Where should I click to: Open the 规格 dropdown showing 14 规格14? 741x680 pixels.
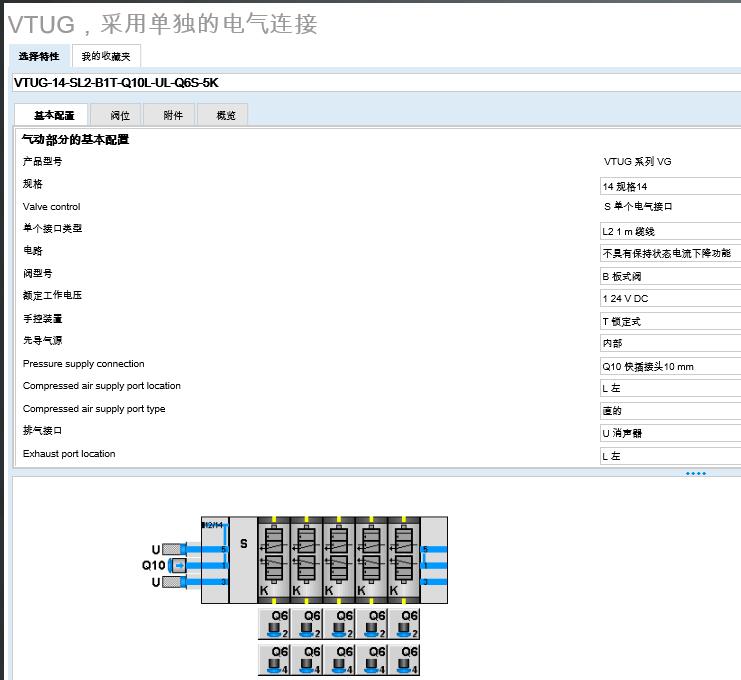[670, 186]
